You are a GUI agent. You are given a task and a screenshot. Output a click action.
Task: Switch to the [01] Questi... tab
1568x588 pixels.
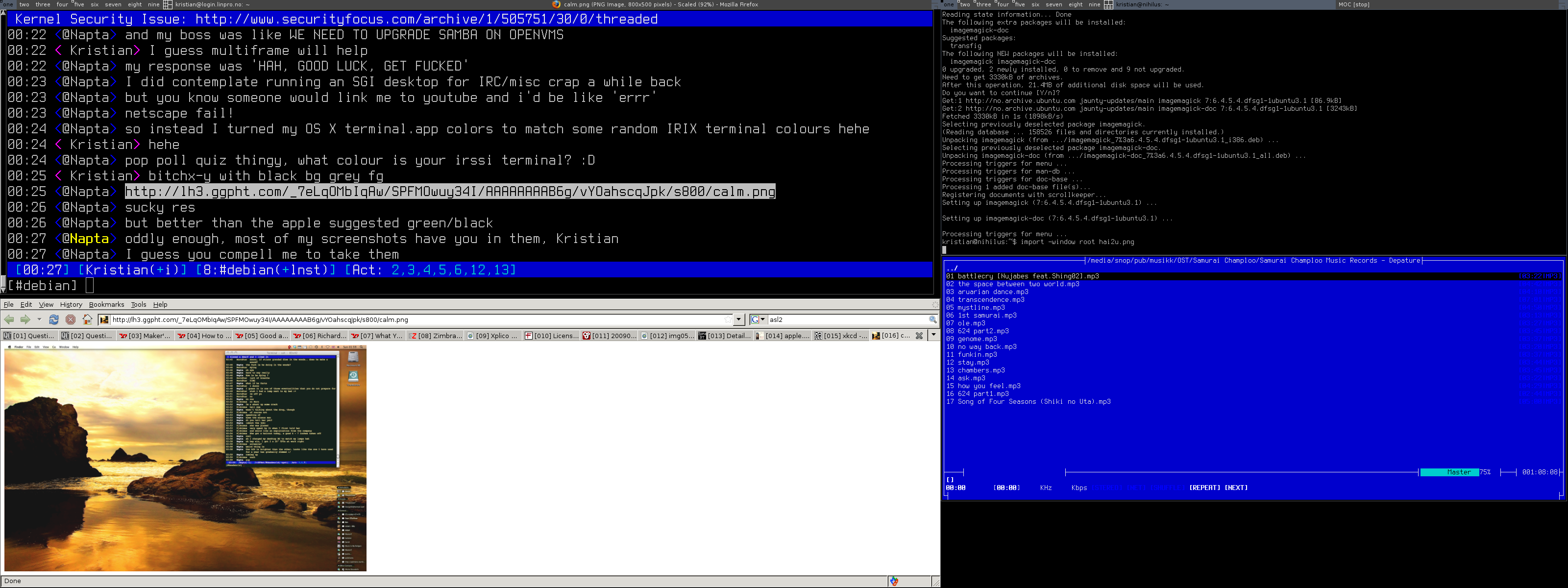[x=29, y=335]
